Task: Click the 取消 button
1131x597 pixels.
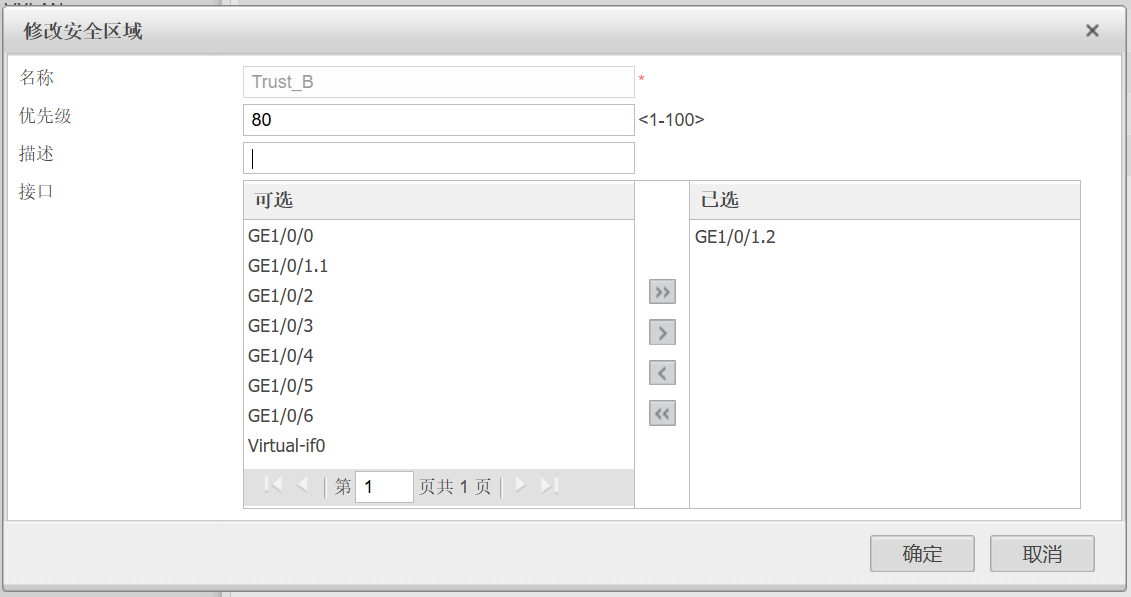Action: (1042, 554)
